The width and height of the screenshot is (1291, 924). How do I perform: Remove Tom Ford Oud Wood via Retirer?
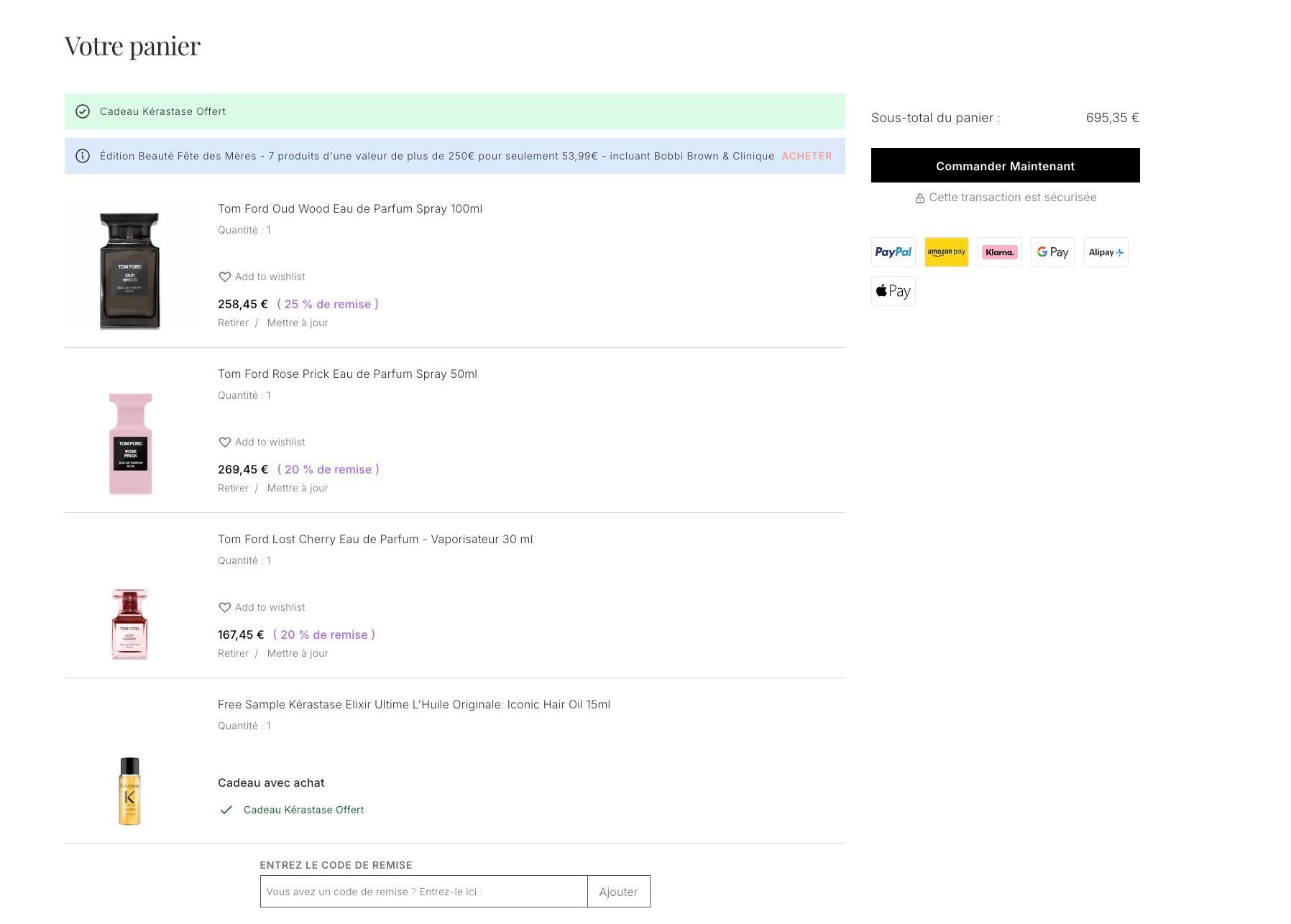pyautogui.click(x=233, y=323)
